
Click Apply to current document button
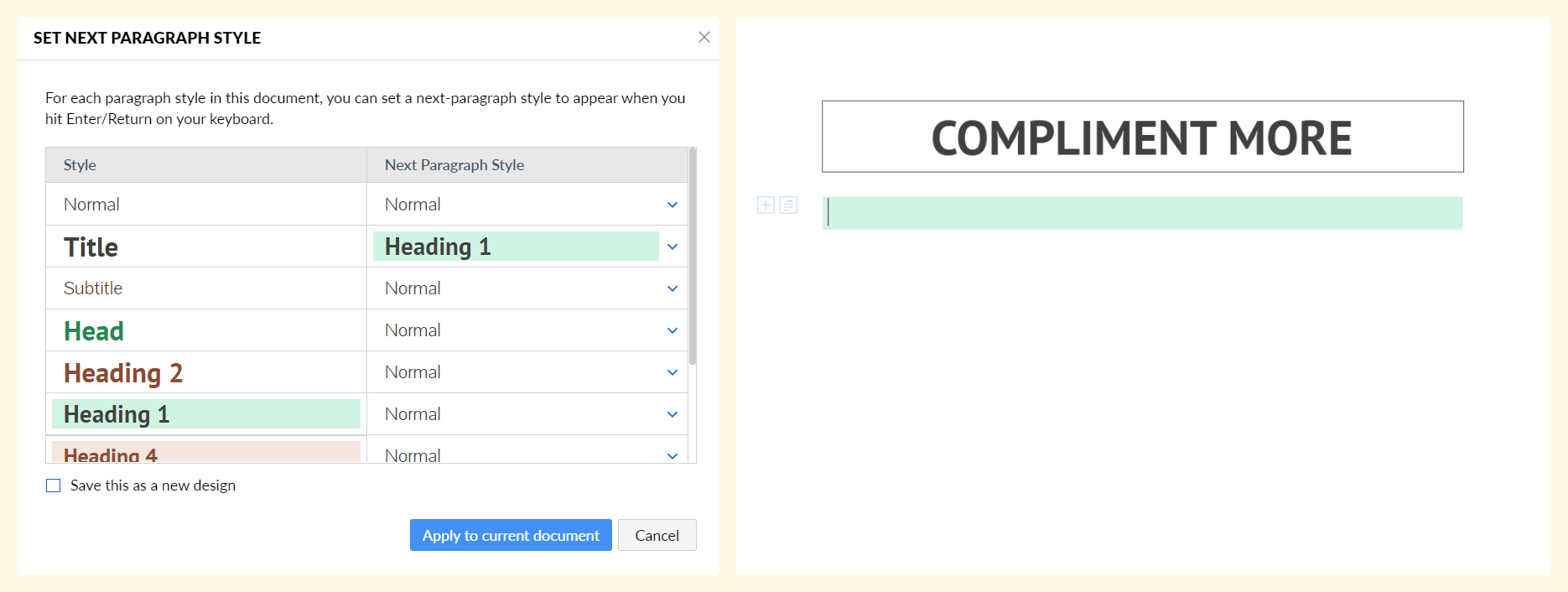pyautogui.click(x=511, y=535)
